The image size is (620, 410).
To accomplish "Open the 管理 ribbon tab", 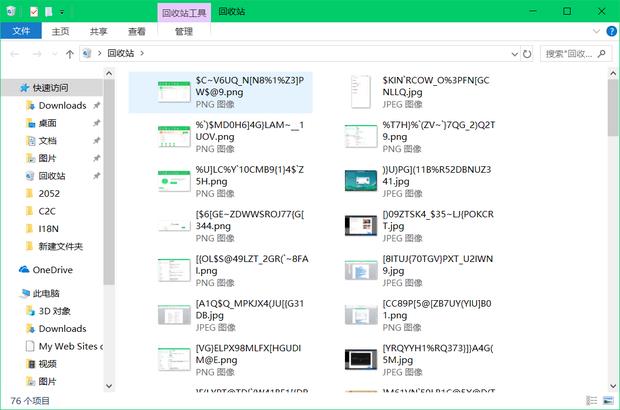I will (183, 32).
